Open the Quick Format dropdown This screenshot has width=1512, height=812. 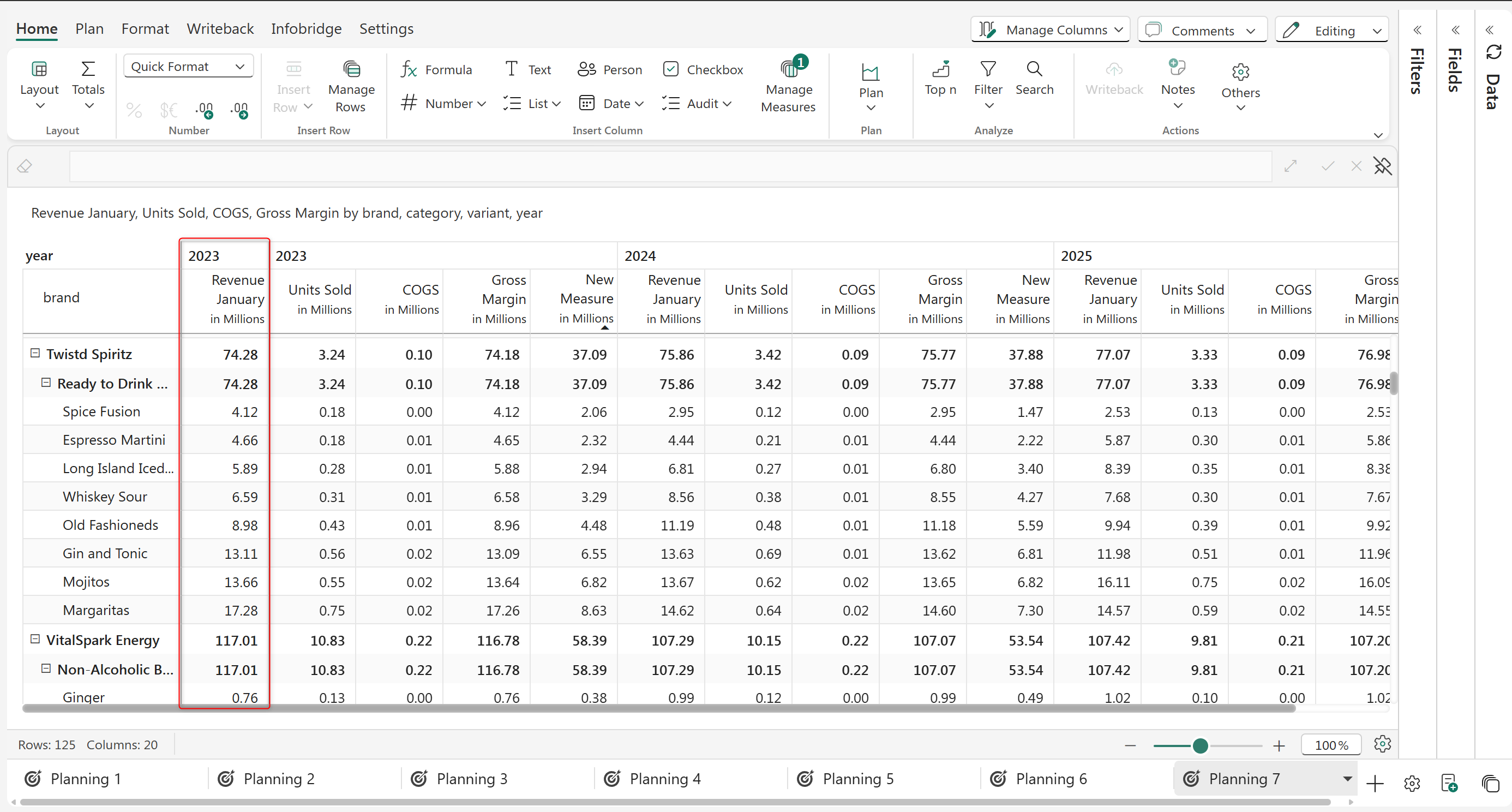(x=188, y=67)
